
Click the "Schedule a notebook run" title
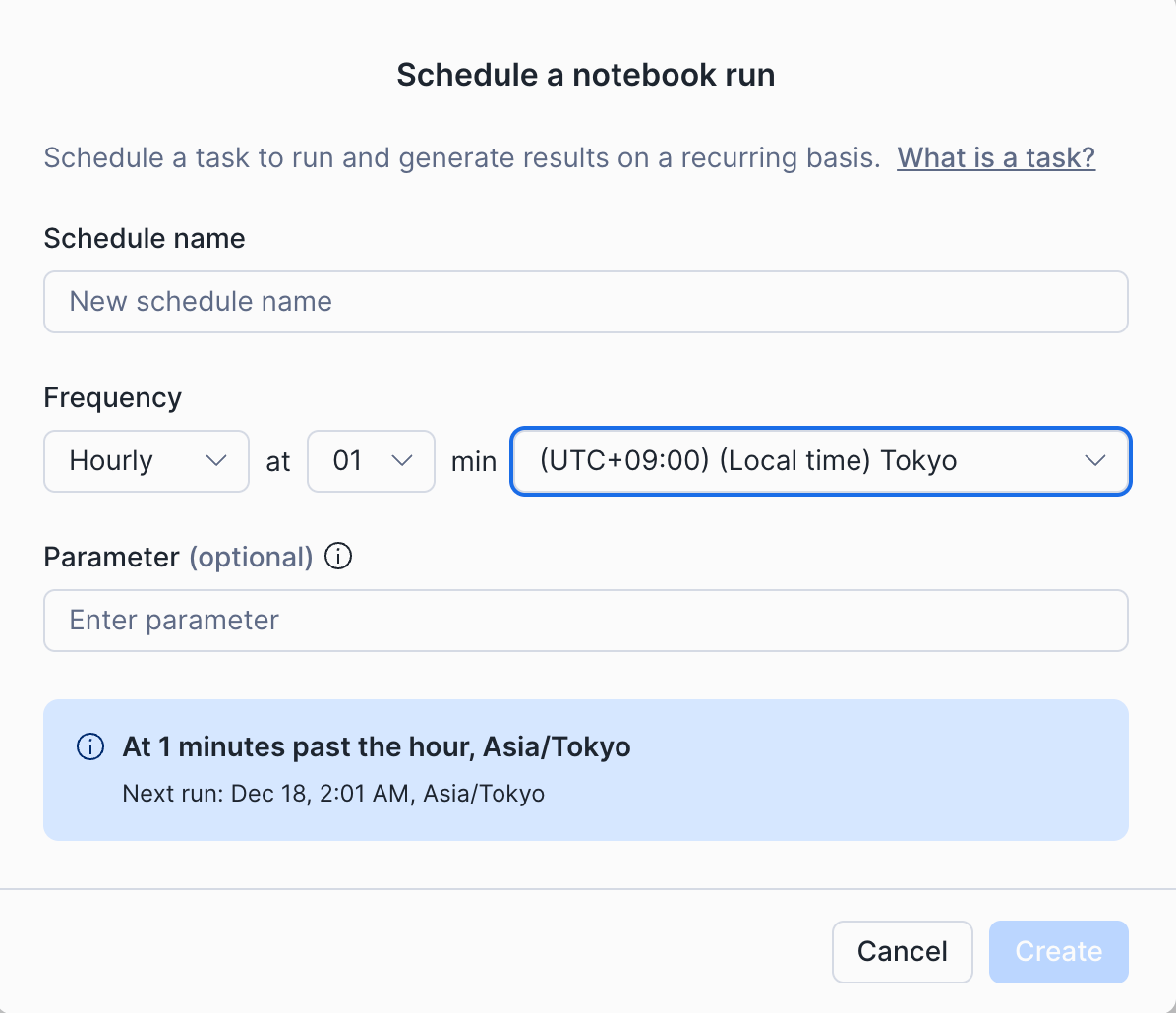point(586,75)
